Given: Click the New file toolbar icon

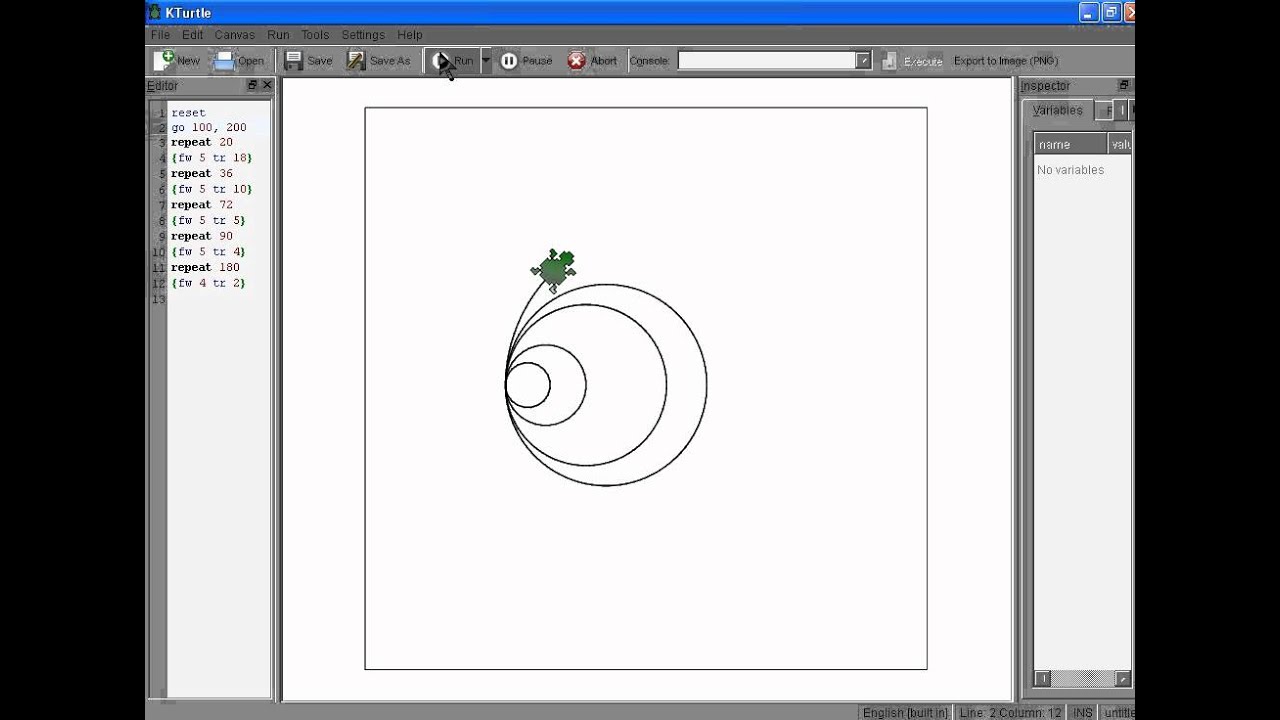Looking at the screenshot, I should (165, 61).
